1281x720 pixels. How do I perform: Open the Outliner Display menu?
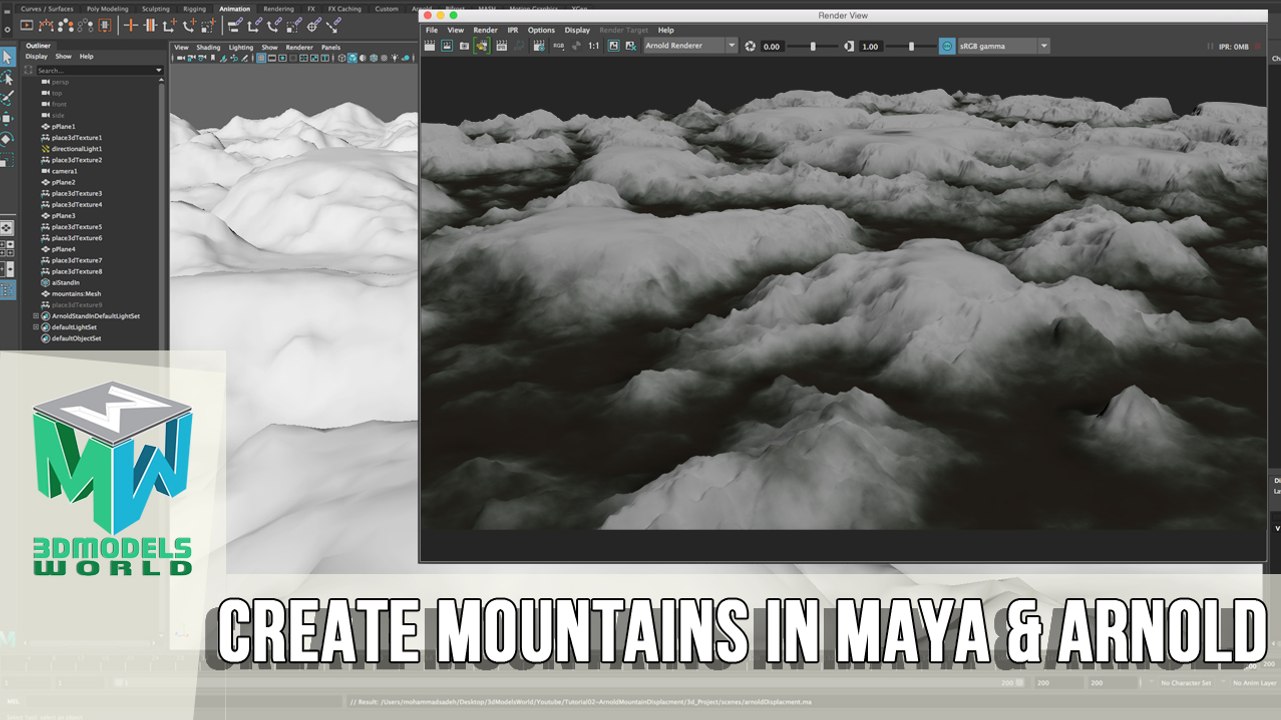pyautogui.click(x=37, y=56)
